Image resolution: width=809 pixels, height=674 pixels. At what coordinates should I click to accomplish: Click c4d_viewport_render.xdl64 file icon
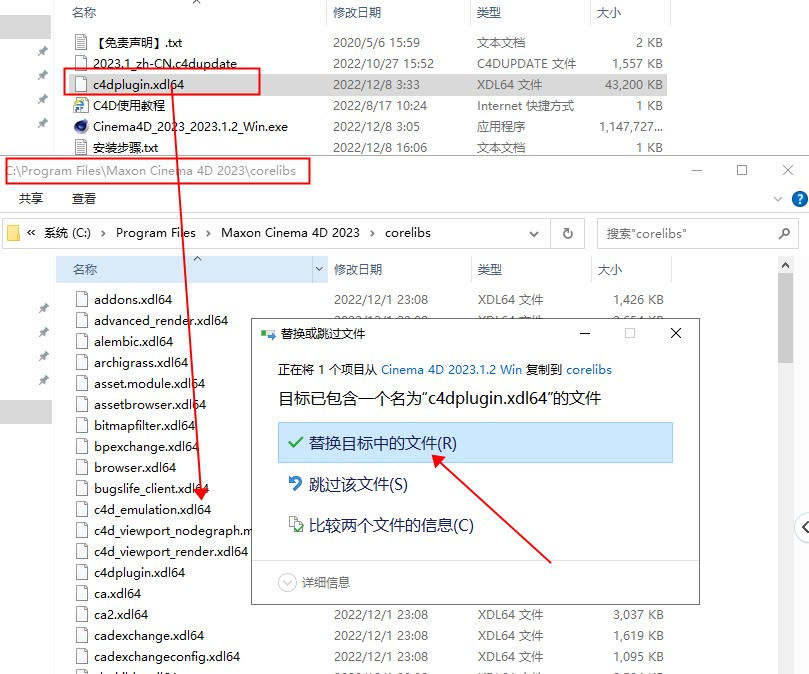[82, 551]
